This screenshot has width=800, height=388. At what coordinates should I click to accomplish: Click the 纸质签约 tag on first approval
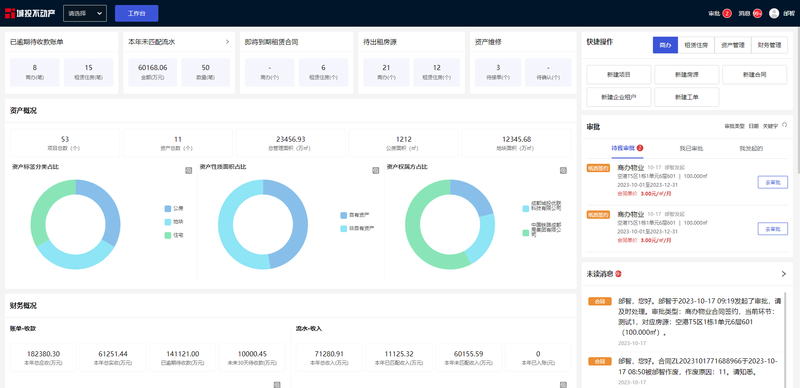[598, 168]
